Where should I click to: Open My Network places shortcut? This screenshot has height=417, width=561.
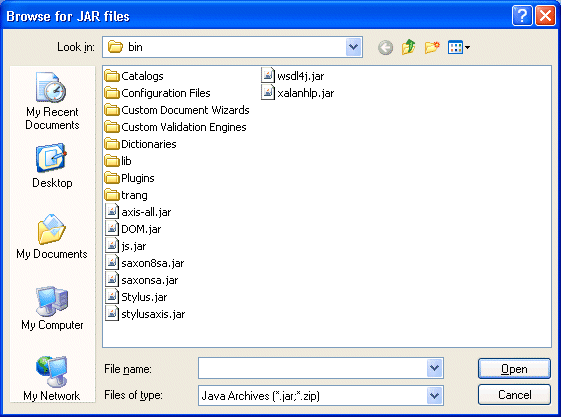point(52,379)
